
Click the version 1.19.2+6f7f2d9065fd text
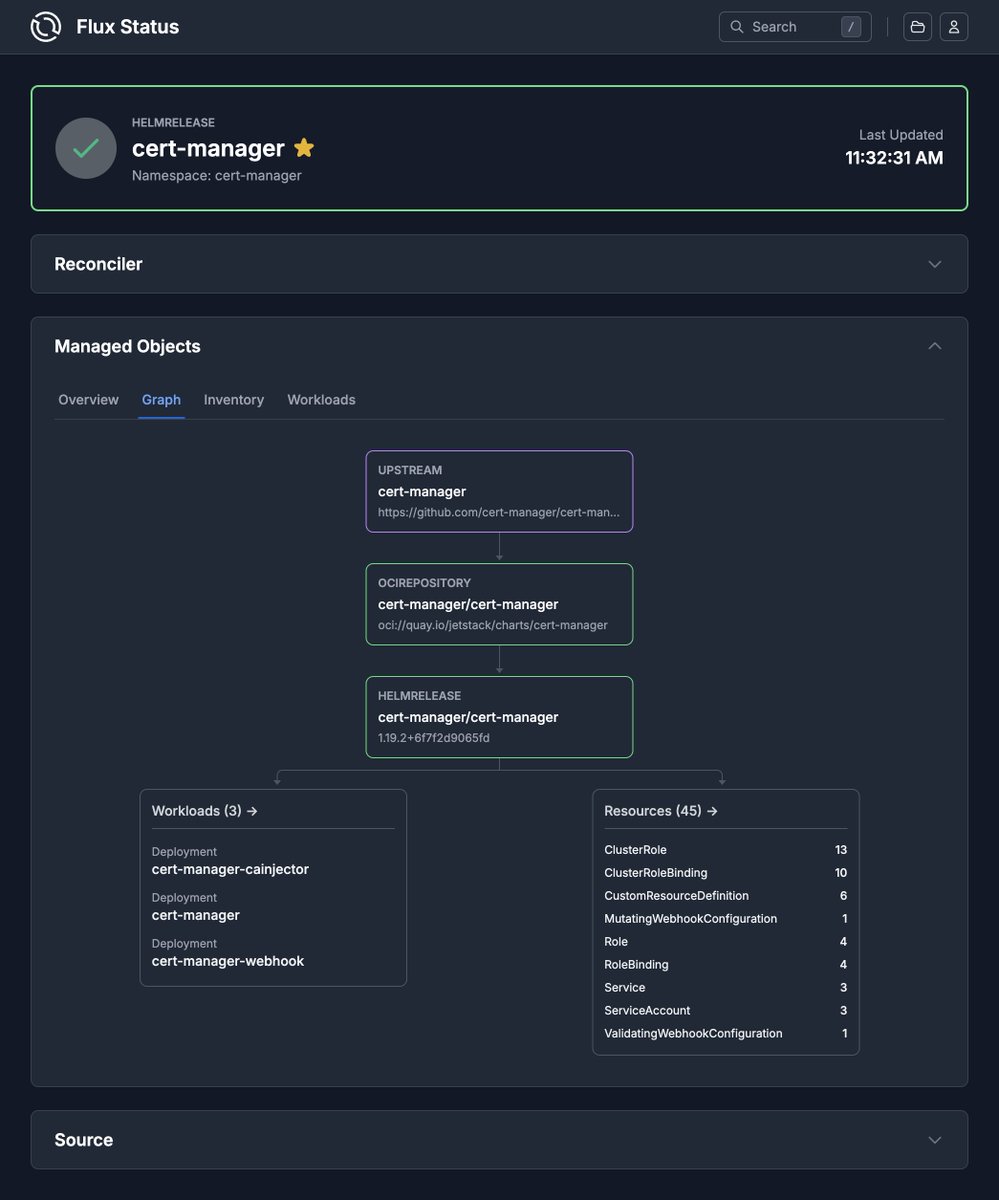coord(434,738)
